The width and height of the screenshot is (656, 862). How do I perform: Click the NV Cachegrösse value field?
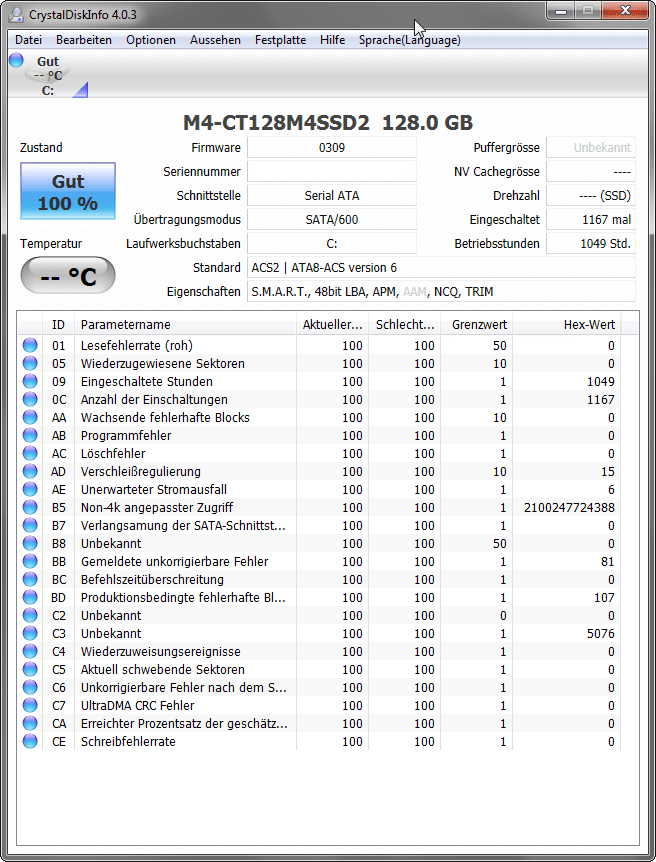[591, 172]
